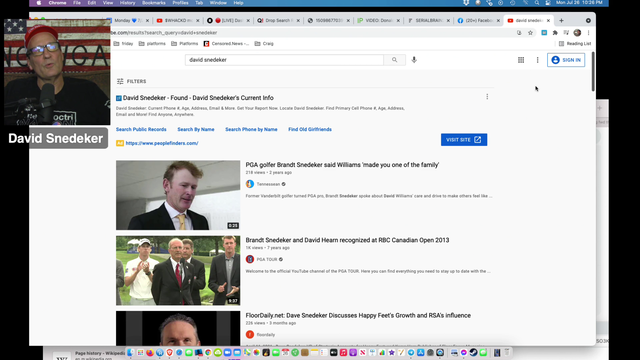Click Find Old Girlfriends link

coord(310,129)
